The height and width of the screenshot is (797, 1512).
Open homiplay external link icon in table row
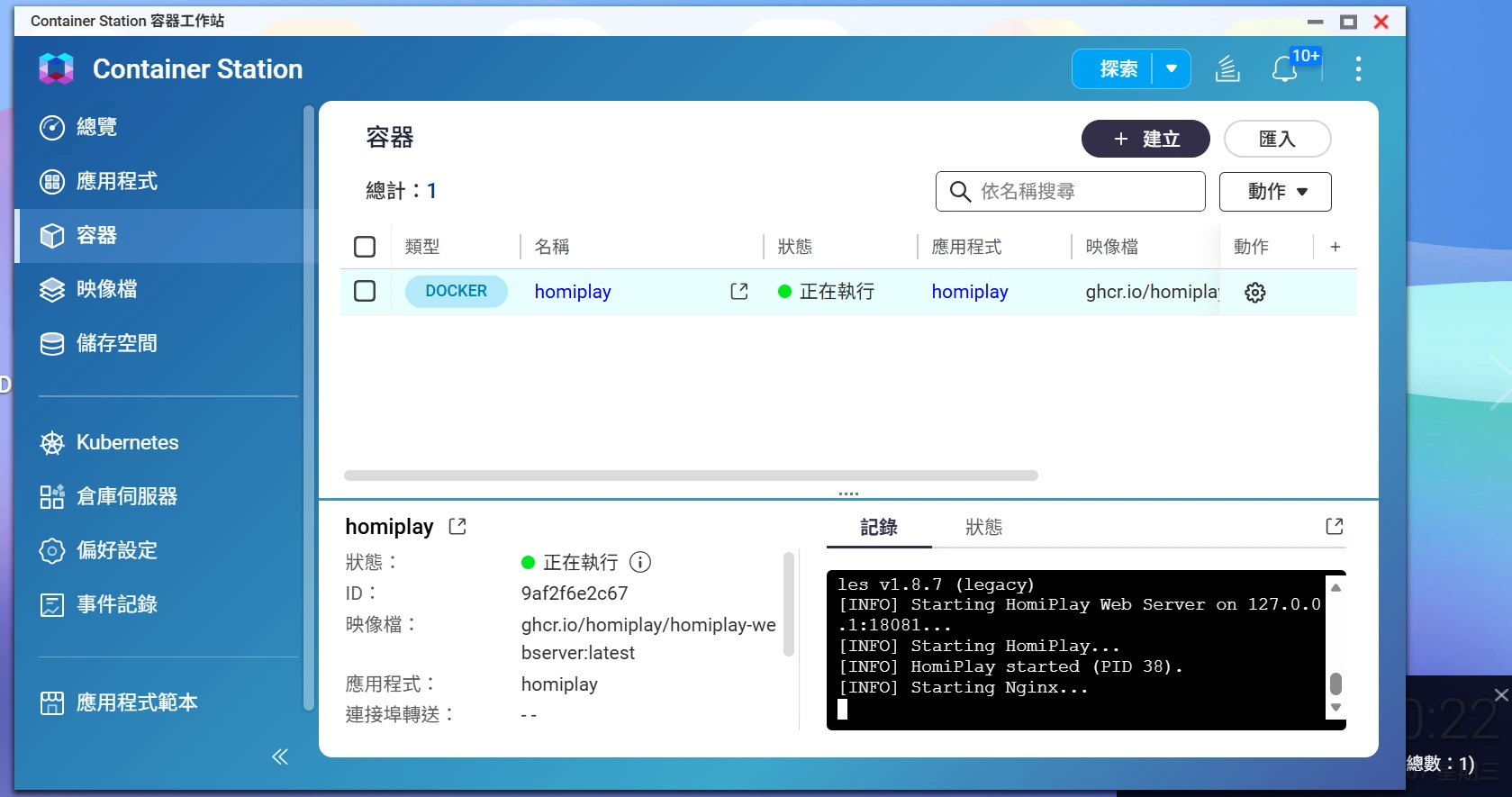pyautogui.click(x=739, y=292)
